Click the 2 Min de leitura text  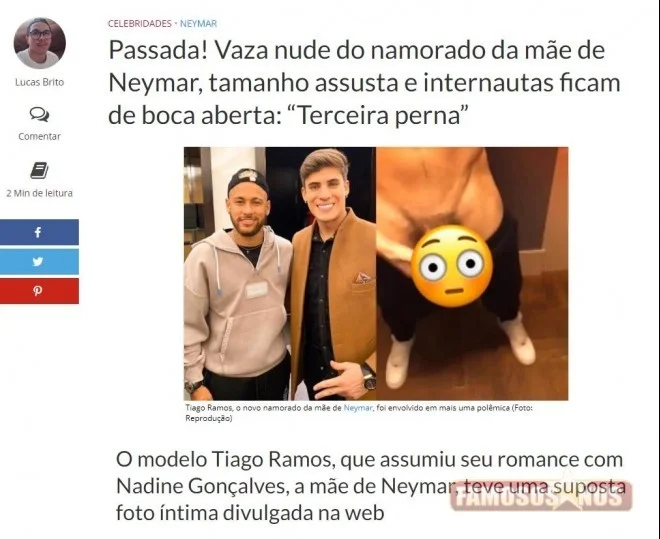(x=40, y=193)
